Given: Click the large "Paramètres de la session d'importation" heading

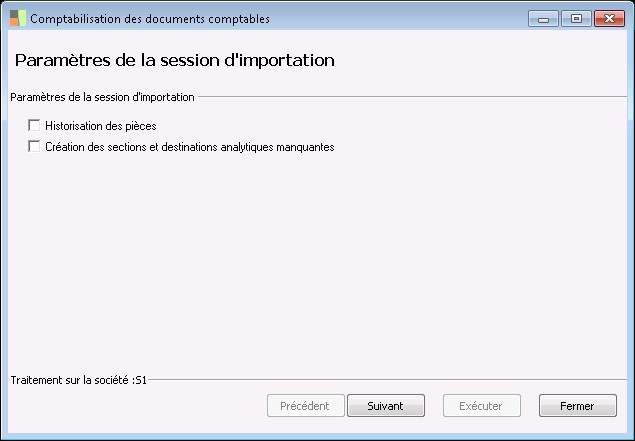Looking at the screenshot, I should coord(174,60).
